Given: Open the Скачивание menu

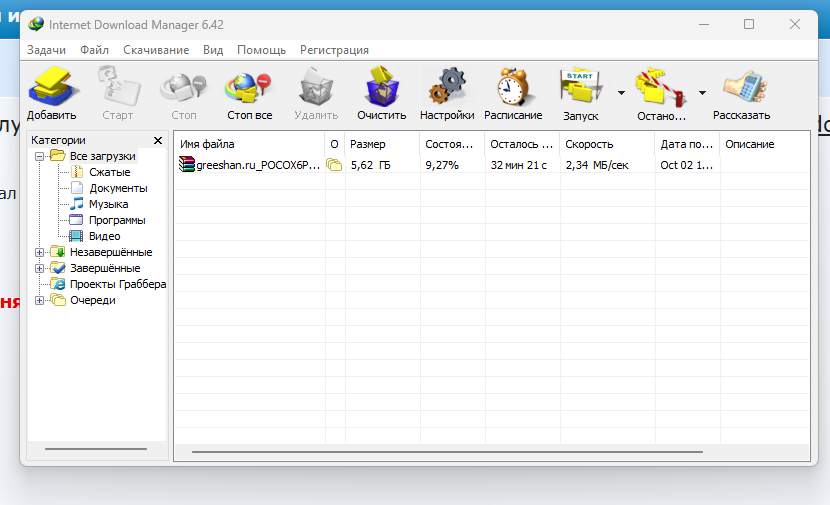Looking at the screenshot, I should pos(156,50).
